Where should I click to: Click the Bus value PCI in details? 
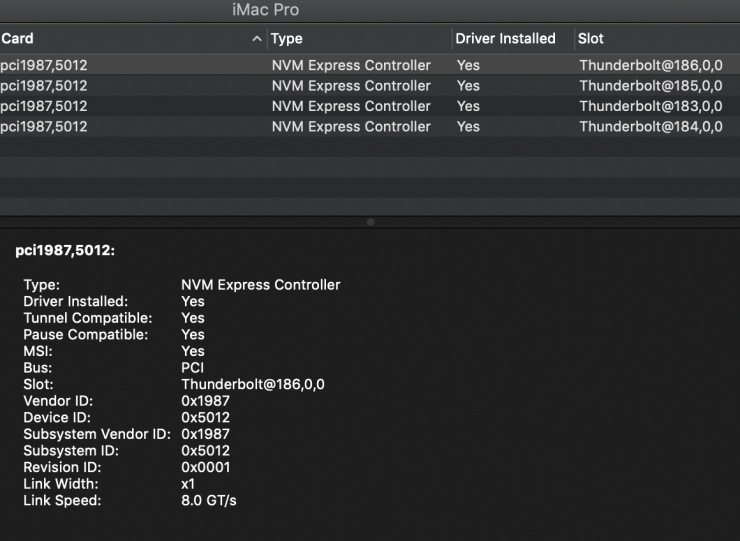193,368
